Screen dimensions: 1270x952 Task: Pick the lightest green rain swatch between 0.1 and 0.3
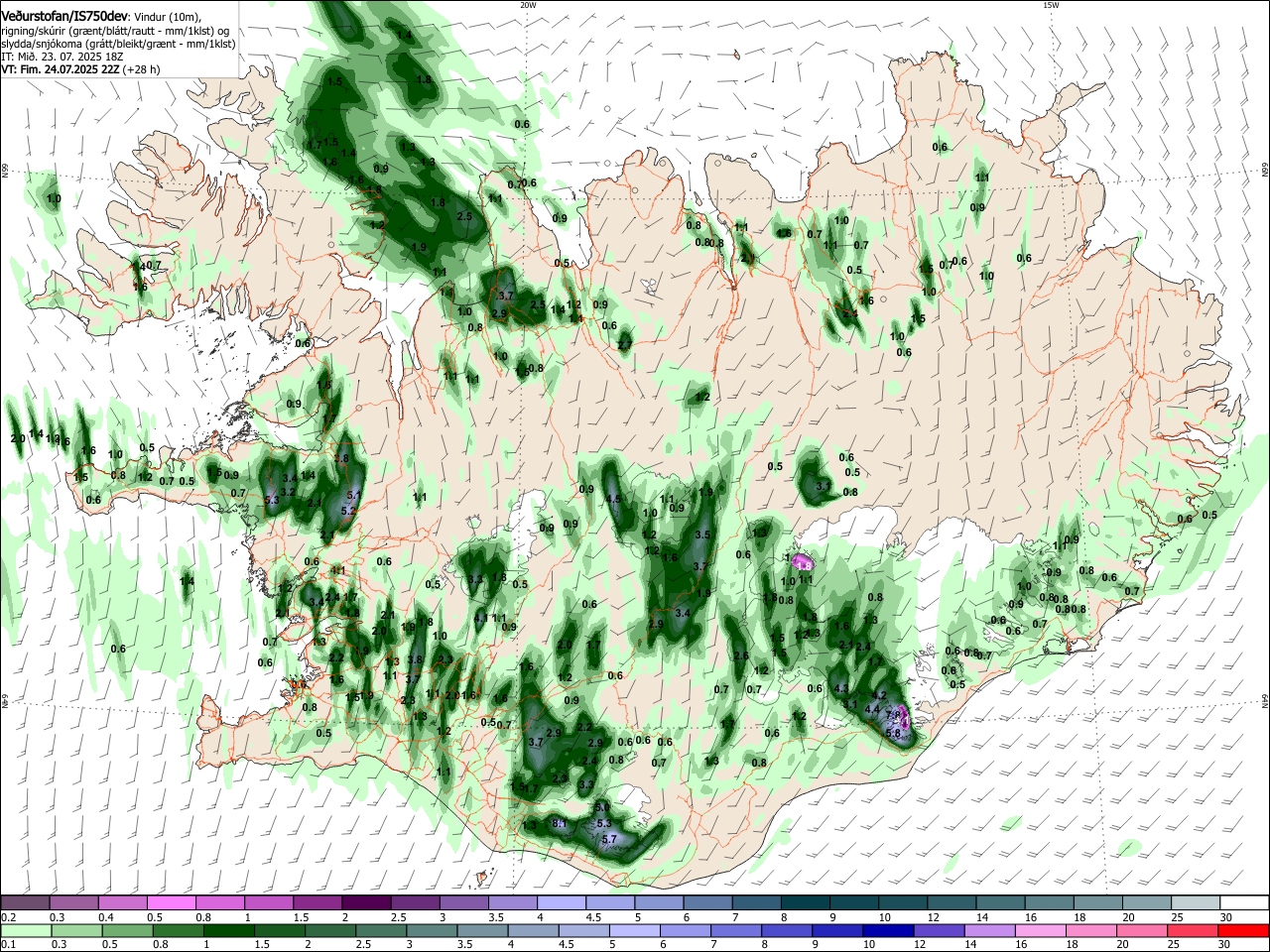(25, 930)
